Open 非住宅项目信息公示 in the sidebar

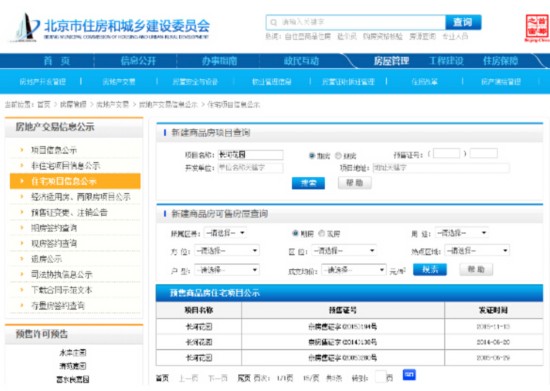click(66, 166)
